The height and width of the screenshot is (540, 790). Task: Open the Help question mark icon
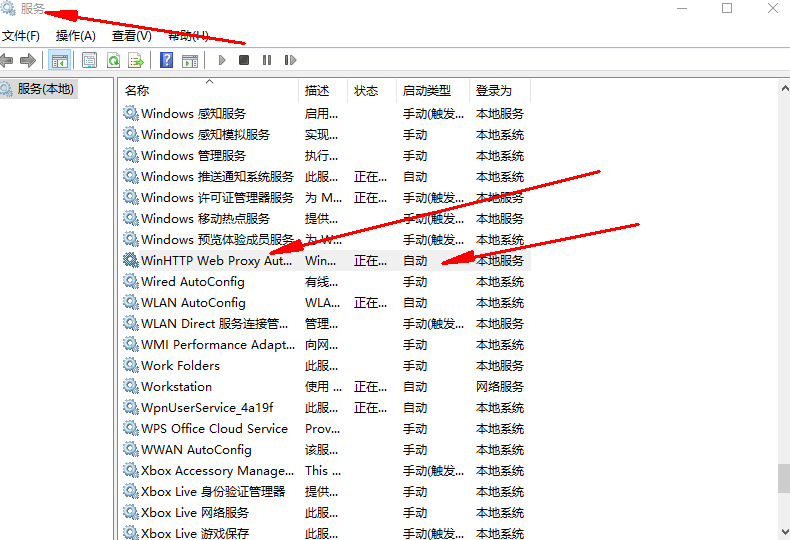pyautogui.click(x=166, y=60)
